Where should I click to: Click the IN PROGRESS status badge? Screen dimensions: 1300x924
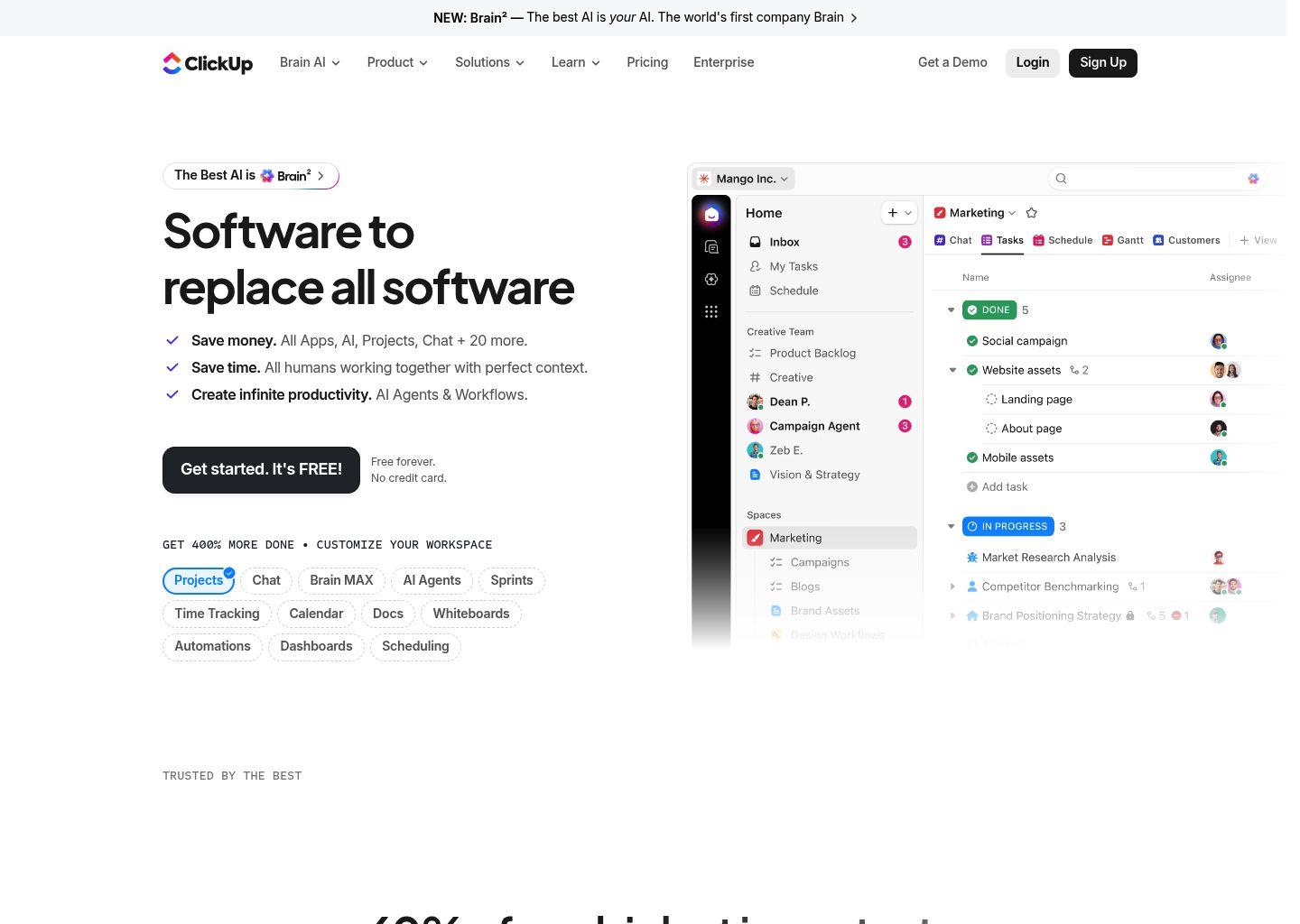coord(1007,526)
